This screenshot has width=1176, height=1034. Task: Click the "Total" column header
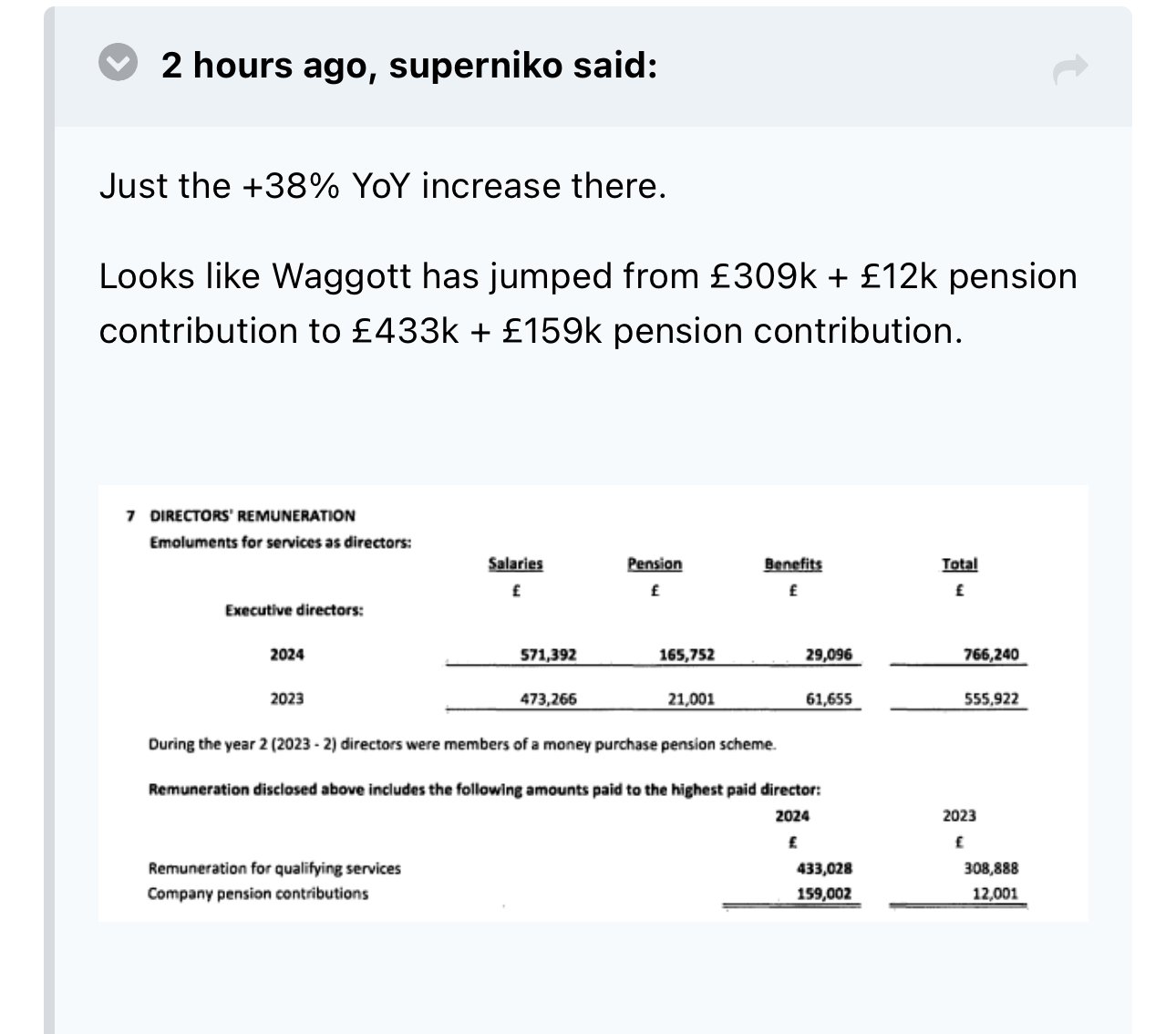[959, 564]
